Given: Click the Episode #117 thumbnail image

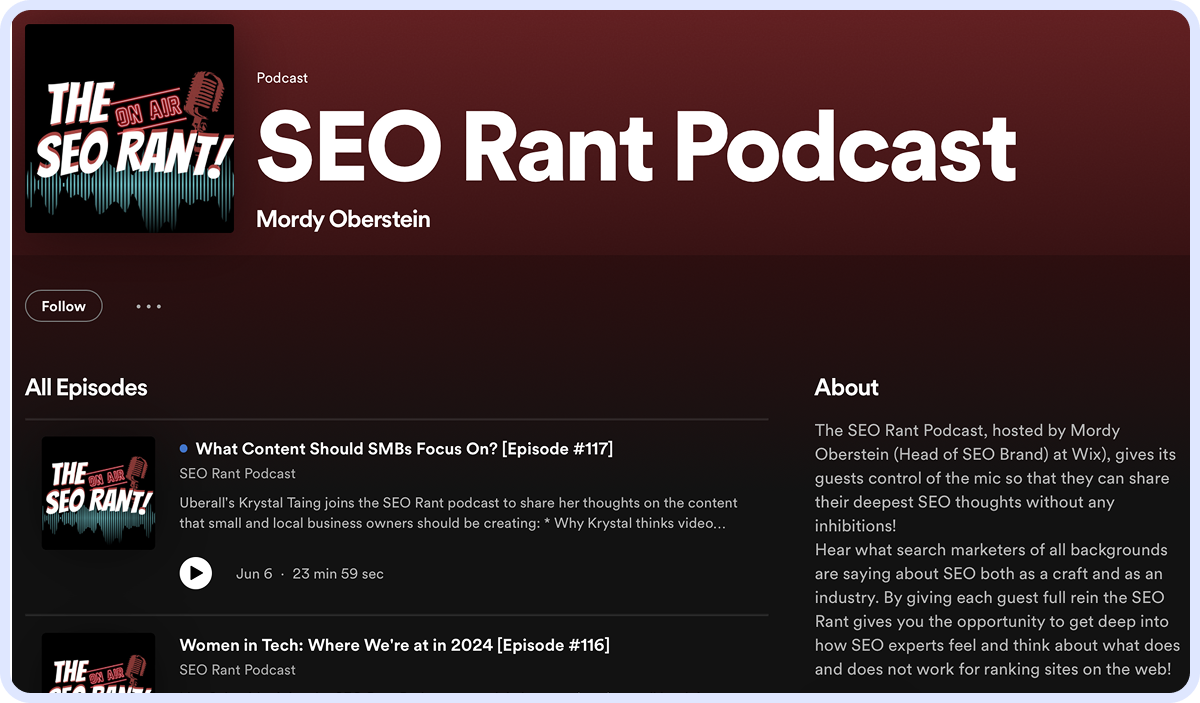Looking at the screenshot, I should click(x=98, y=493).
